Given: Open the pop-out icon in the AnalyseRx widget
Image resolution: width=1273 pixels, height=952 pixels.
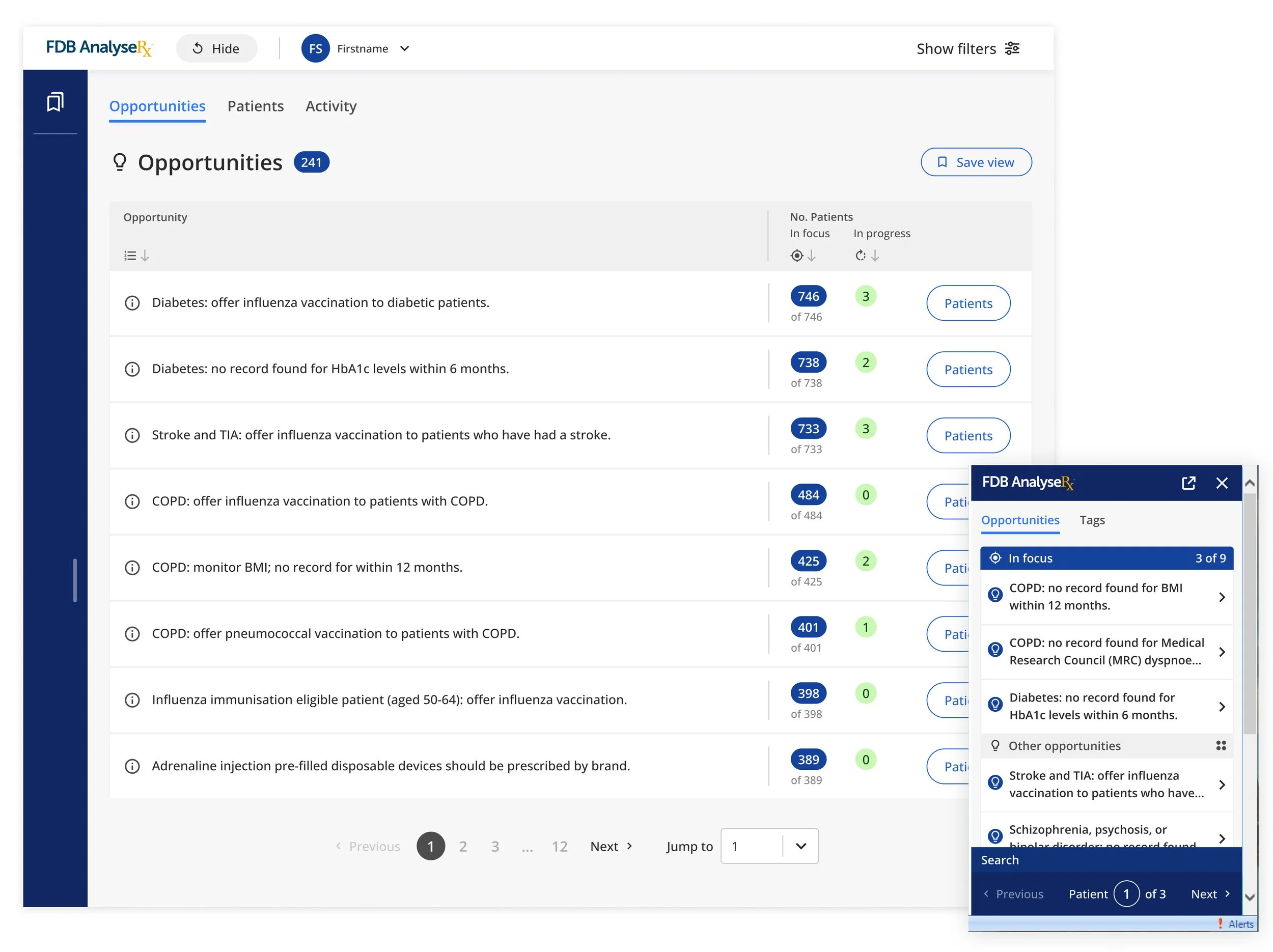Looking at the screenshot, I should coord(1188,483).
